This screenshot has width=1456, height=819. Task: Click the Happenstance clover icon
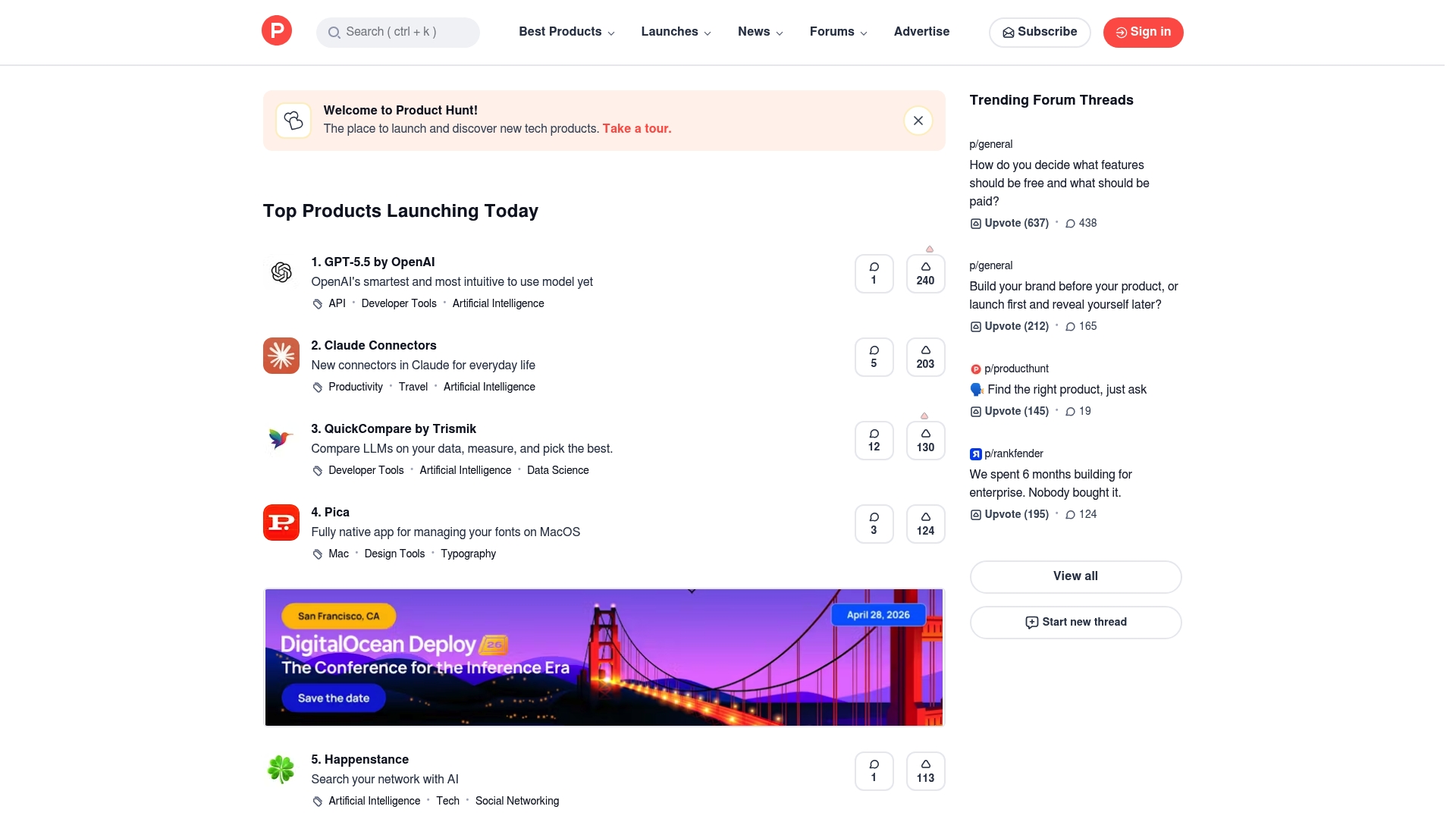point(281,770)
